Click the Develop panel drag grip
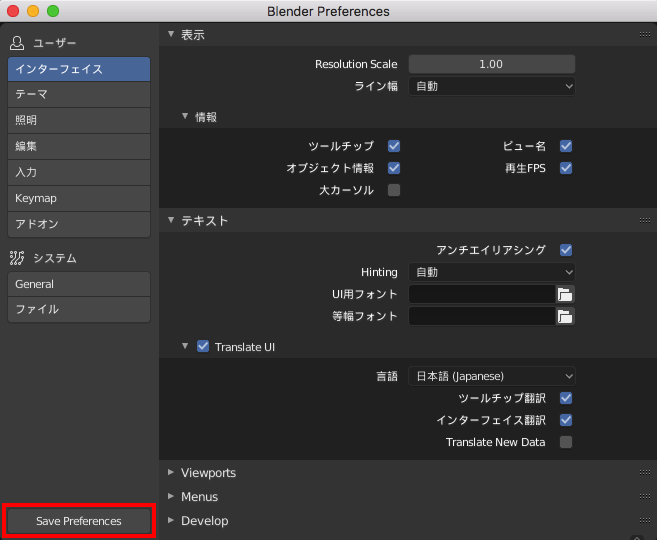The height and width of the screenshot is (540, 657). coord(645,521)
